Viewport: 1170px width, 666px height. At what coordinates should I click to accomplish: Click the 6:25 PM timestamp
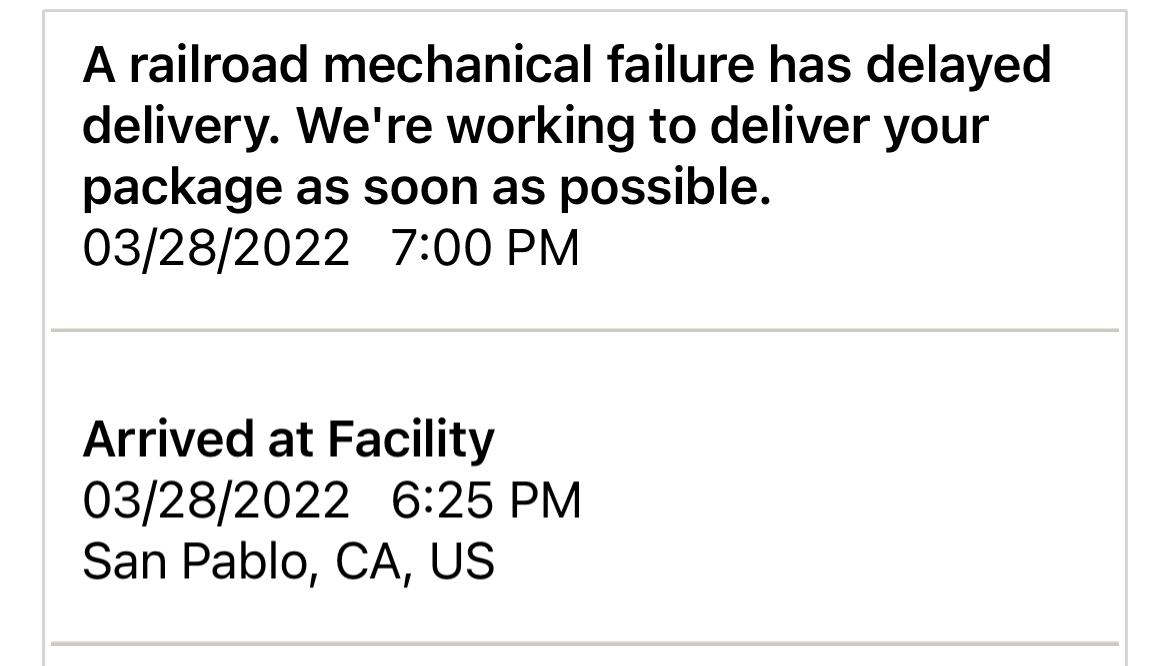tap(486, 500)
